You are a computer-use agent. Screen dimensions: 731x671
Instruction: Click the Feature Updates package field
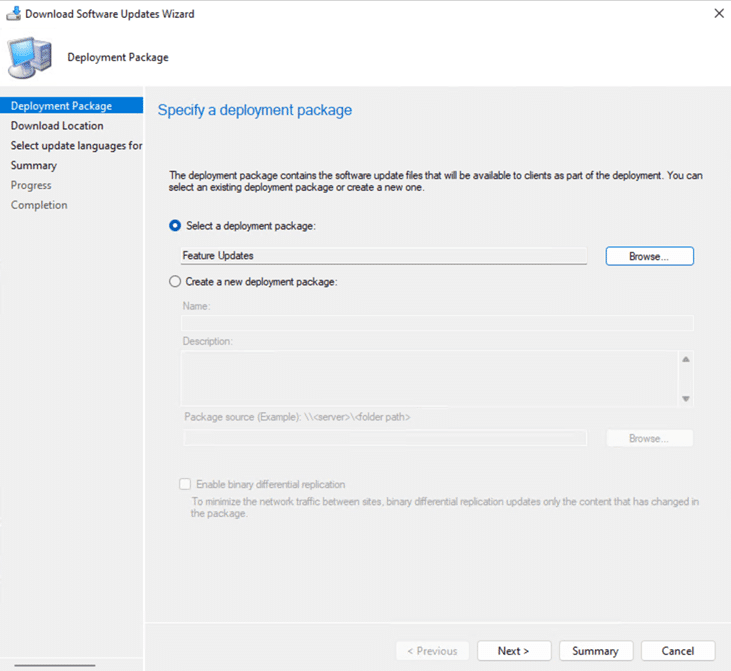pyautogui.click(x=383, y=256)
